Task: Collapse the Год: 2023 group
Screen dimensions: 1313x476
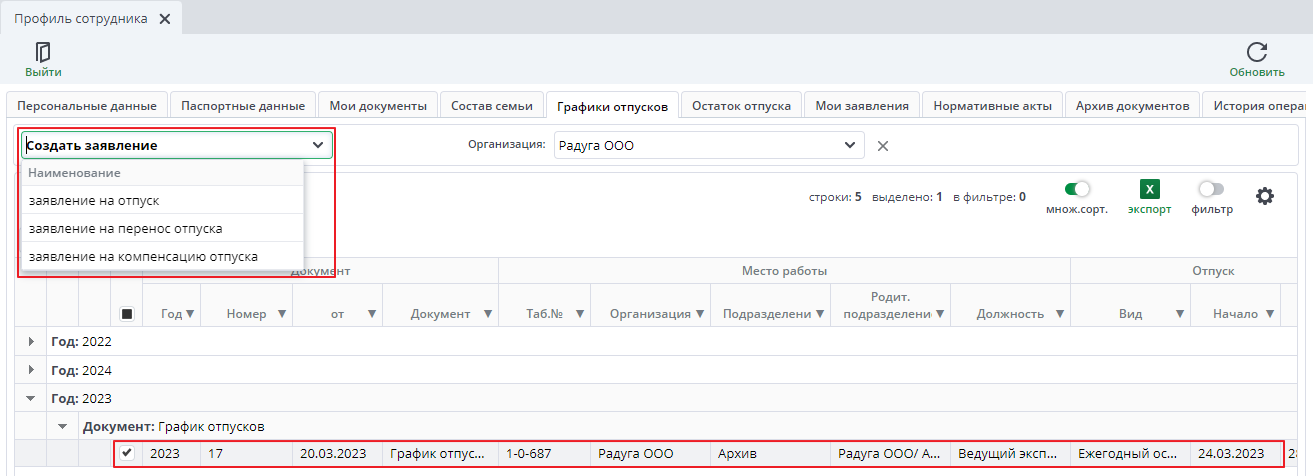Action: pos(33,398)
